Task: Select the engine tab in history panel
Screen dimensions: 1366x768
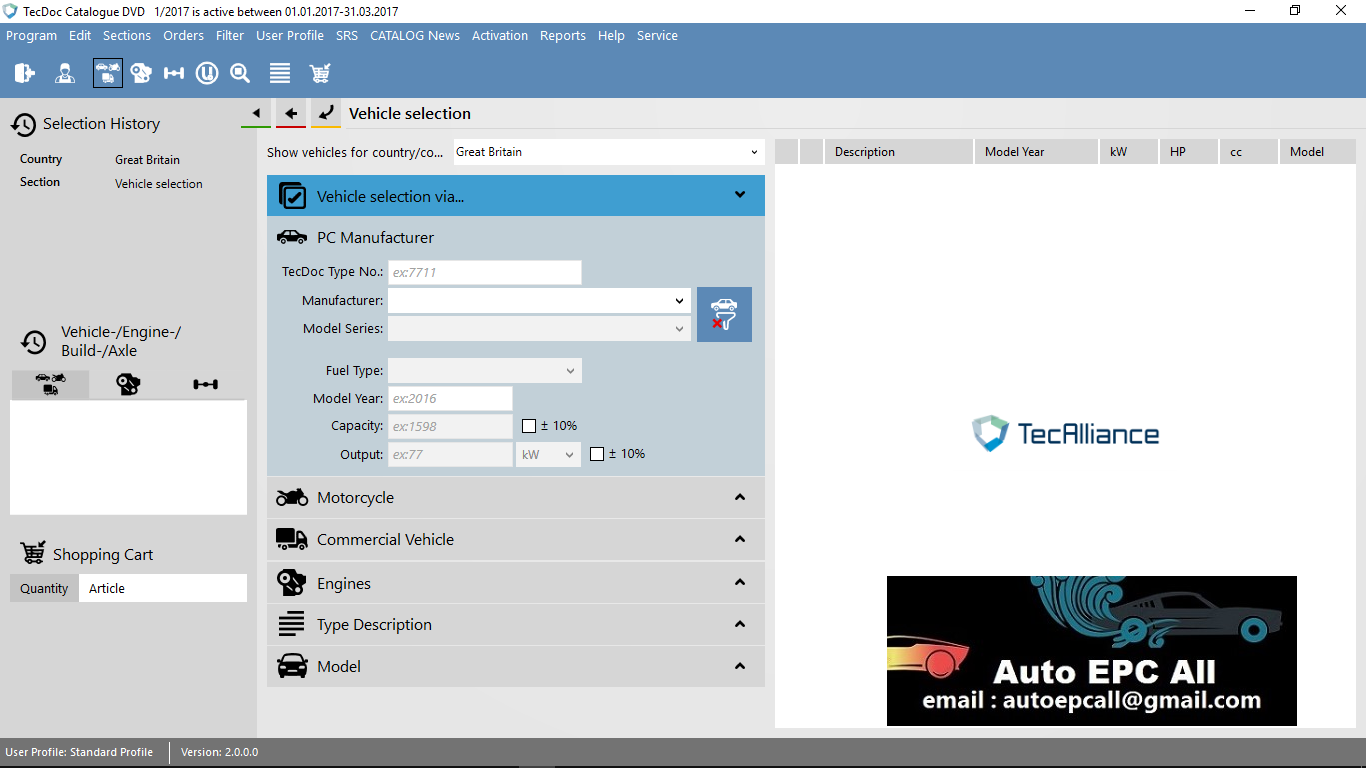Action: click(128, 384)
